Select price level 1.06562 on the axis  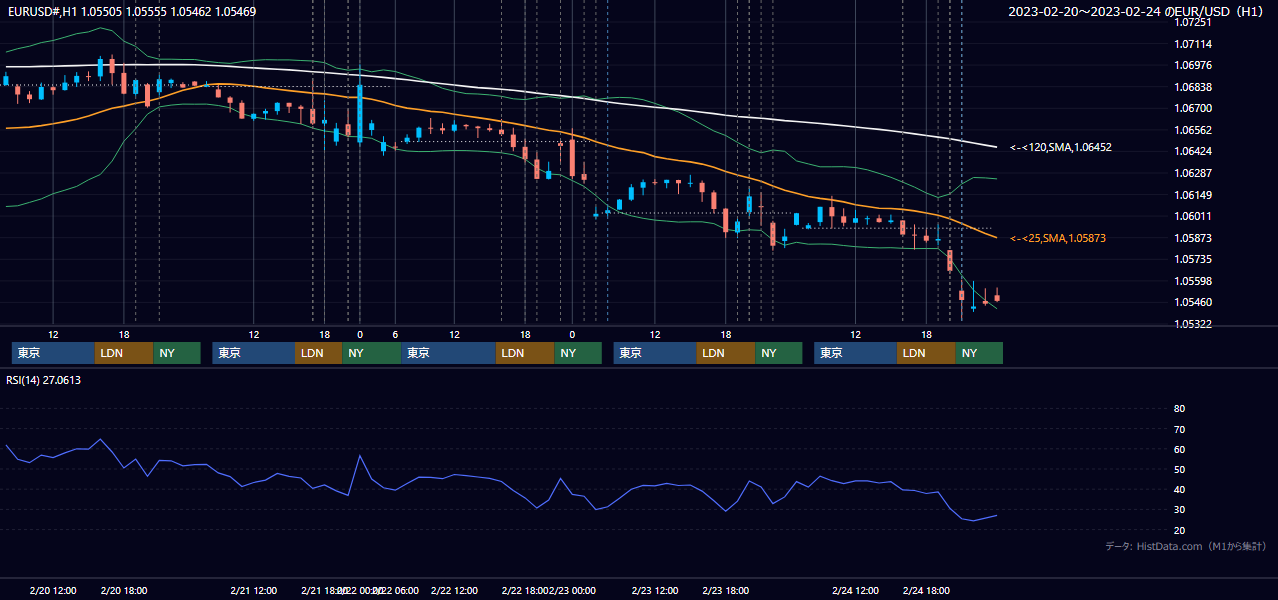click(1193, 130)
